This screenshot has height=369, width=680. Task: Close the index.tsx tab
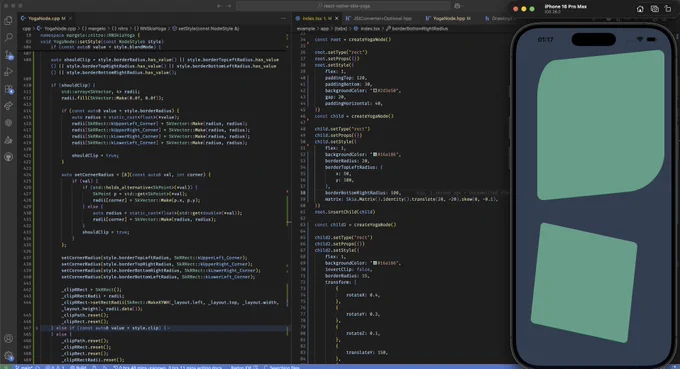coord(337,18)
